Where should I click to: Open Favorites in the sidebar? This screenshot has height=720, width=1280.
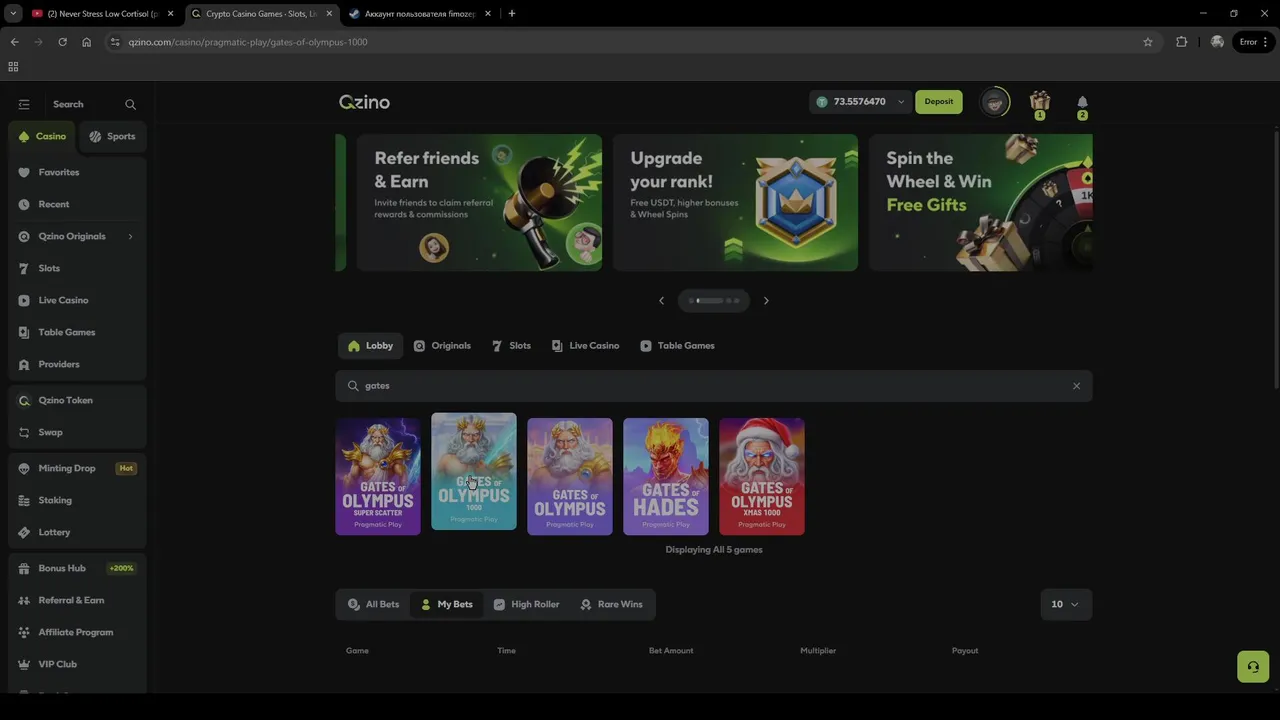(77, 172)
